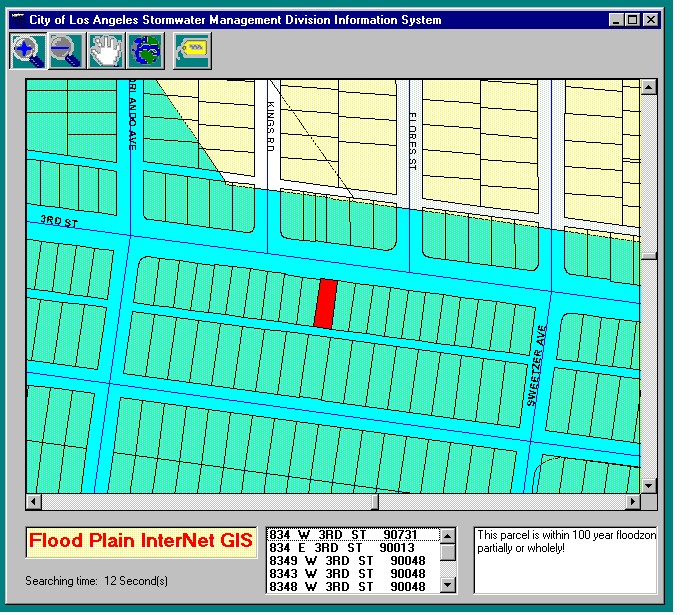Close the Stormwater Management window
Image resolution: width=690 pixels, height=615 pixels.
coord(651,20)
